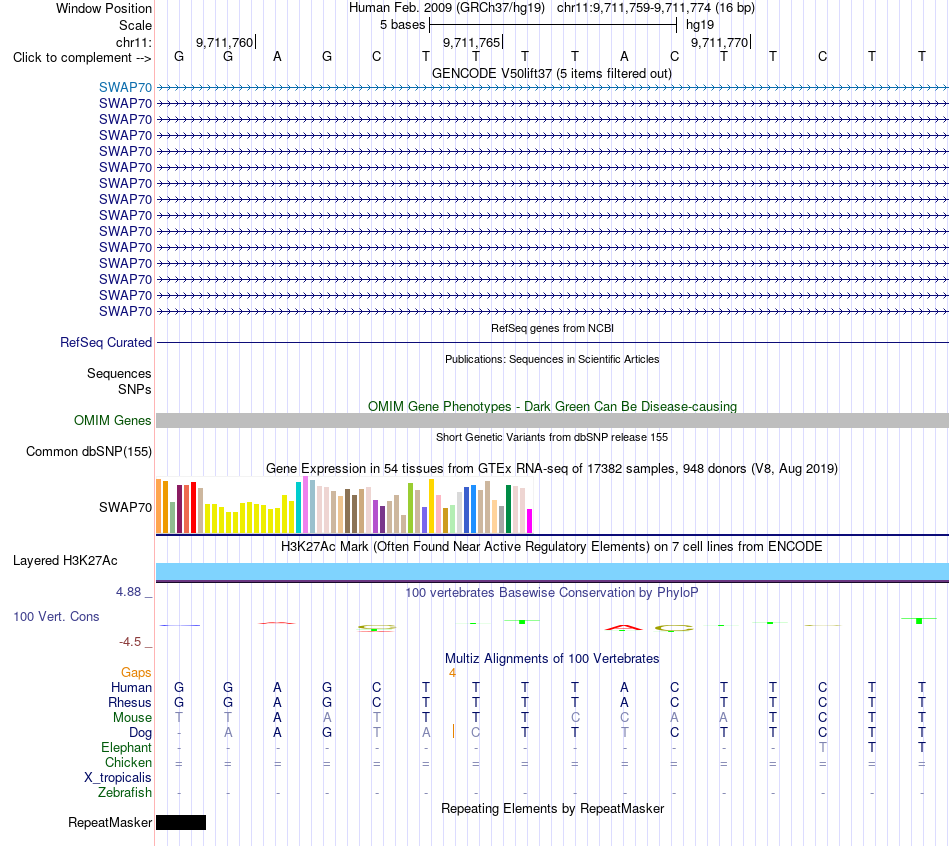The image size is (950, 846).
Task: Click the 100 Vert. Cons label
Action: click(x=56, y=616)
